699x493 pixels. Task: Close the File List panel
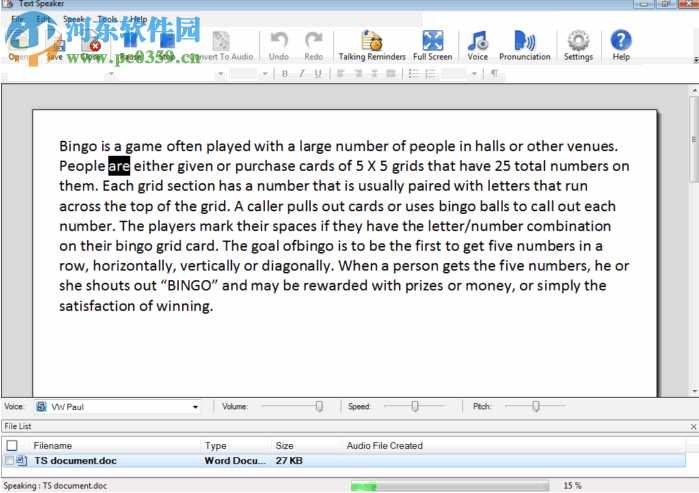(x=693, y=426)
